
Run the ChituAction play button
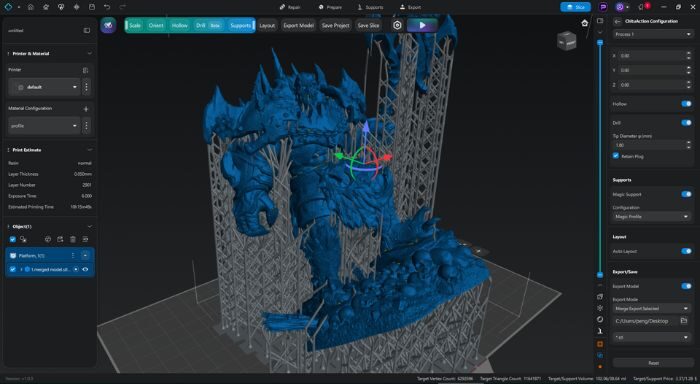point(422,25)
